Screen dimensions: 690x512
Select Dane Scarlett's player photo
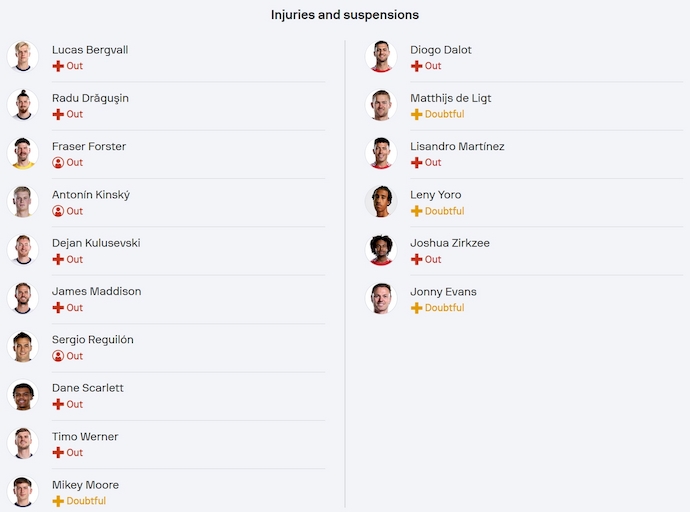click(22, 395)
